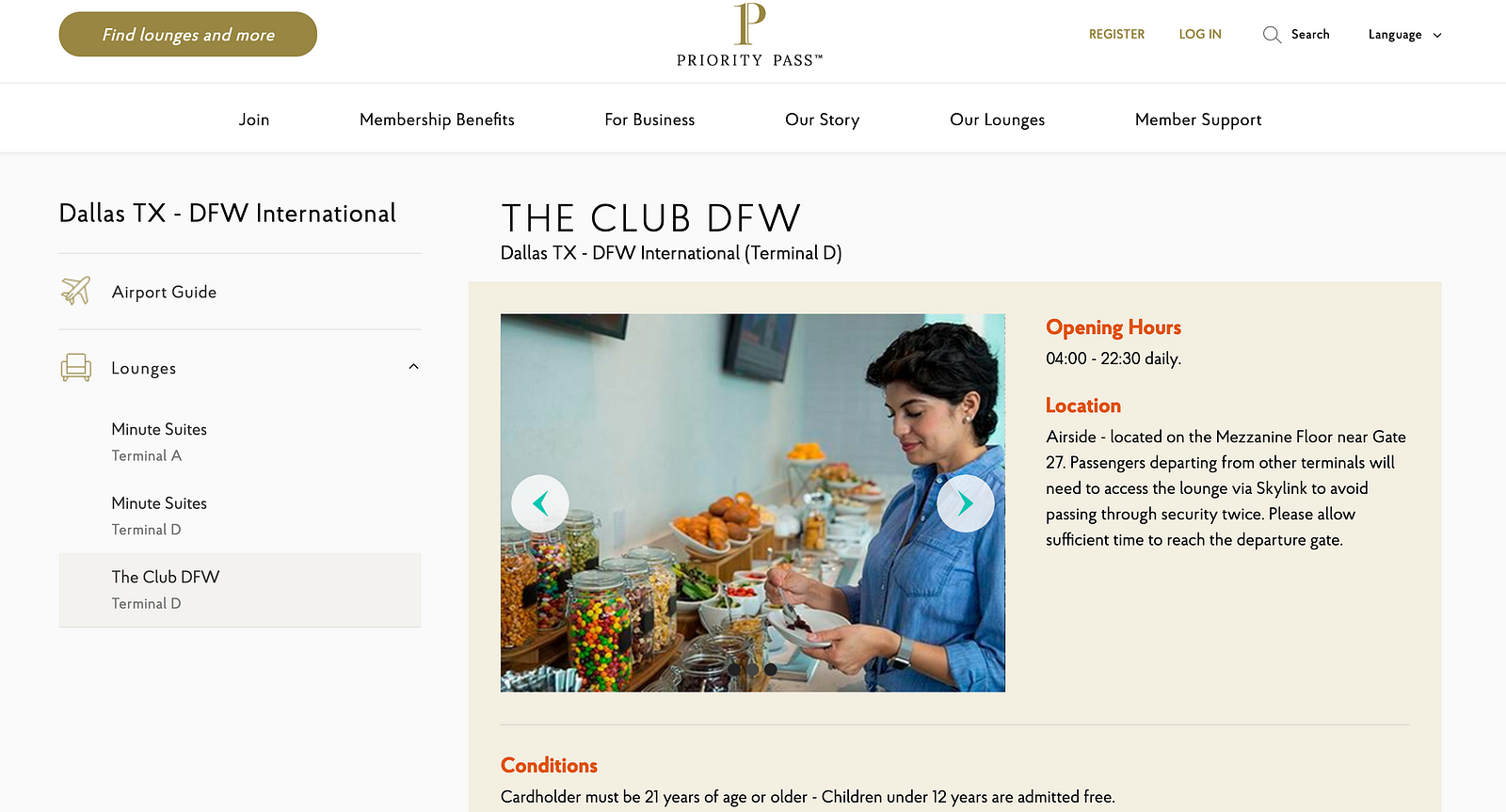This screenshot has height=812, width=1506.
Task: Open the Member Support menu
Action: 1198,119
